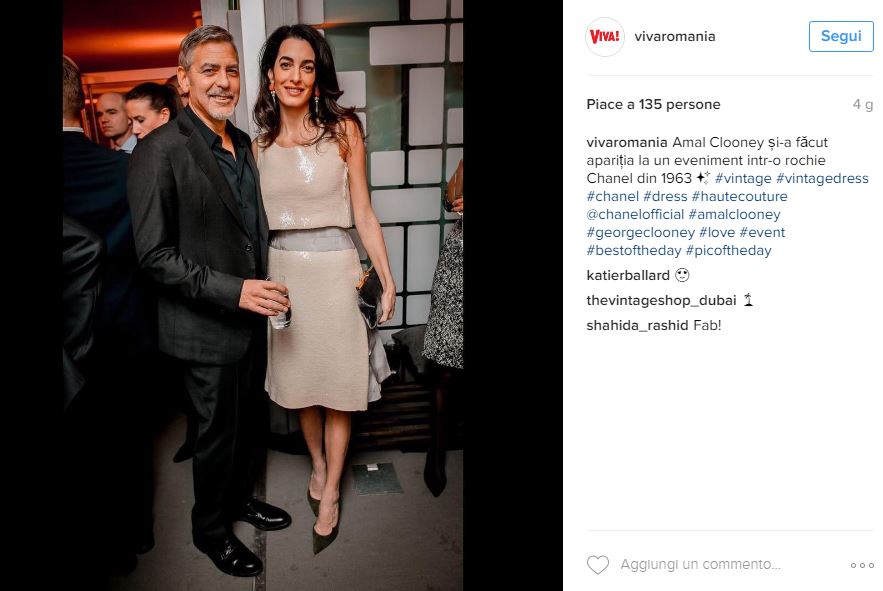This screenshot has height=591, width=883.
Task: Open the #picoftheday hashtag
Action: [x=728, y=251]
